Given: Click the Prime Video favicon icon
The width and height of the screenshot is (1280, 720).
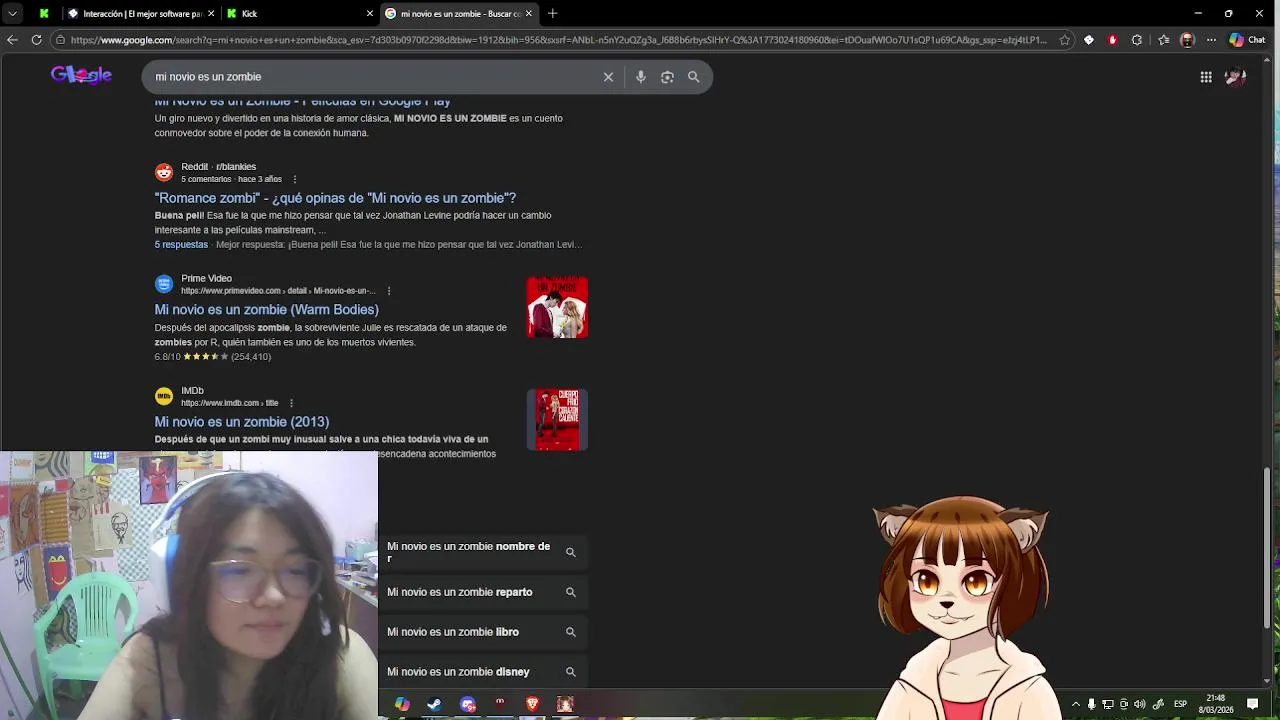Looking at the screenshot, I should [164, 284].
